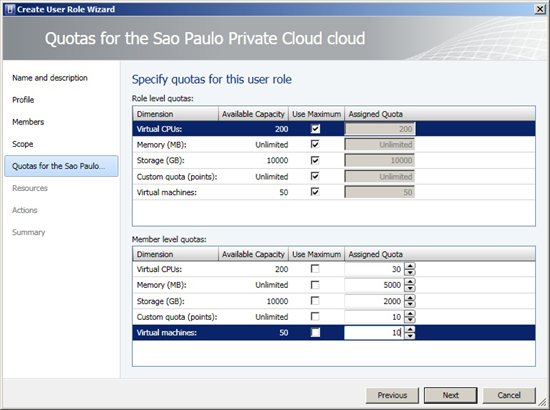Go back with the Previous button
Viewport: 550px width, 410px height.
(392, 395)
